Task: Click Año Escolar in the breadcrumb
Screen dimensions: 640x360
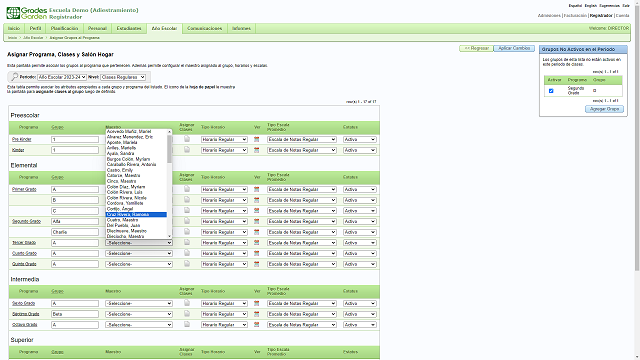Action: tap(33, 38)
